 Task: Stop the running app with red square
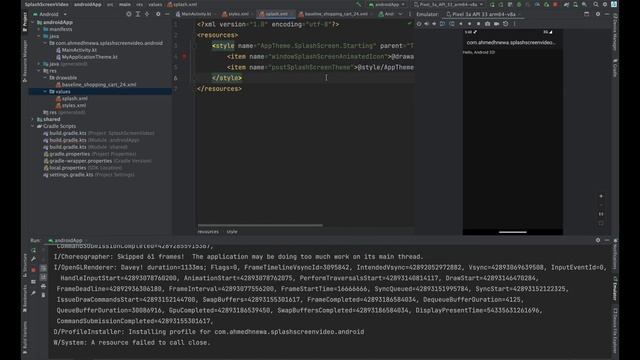point(555,4)
